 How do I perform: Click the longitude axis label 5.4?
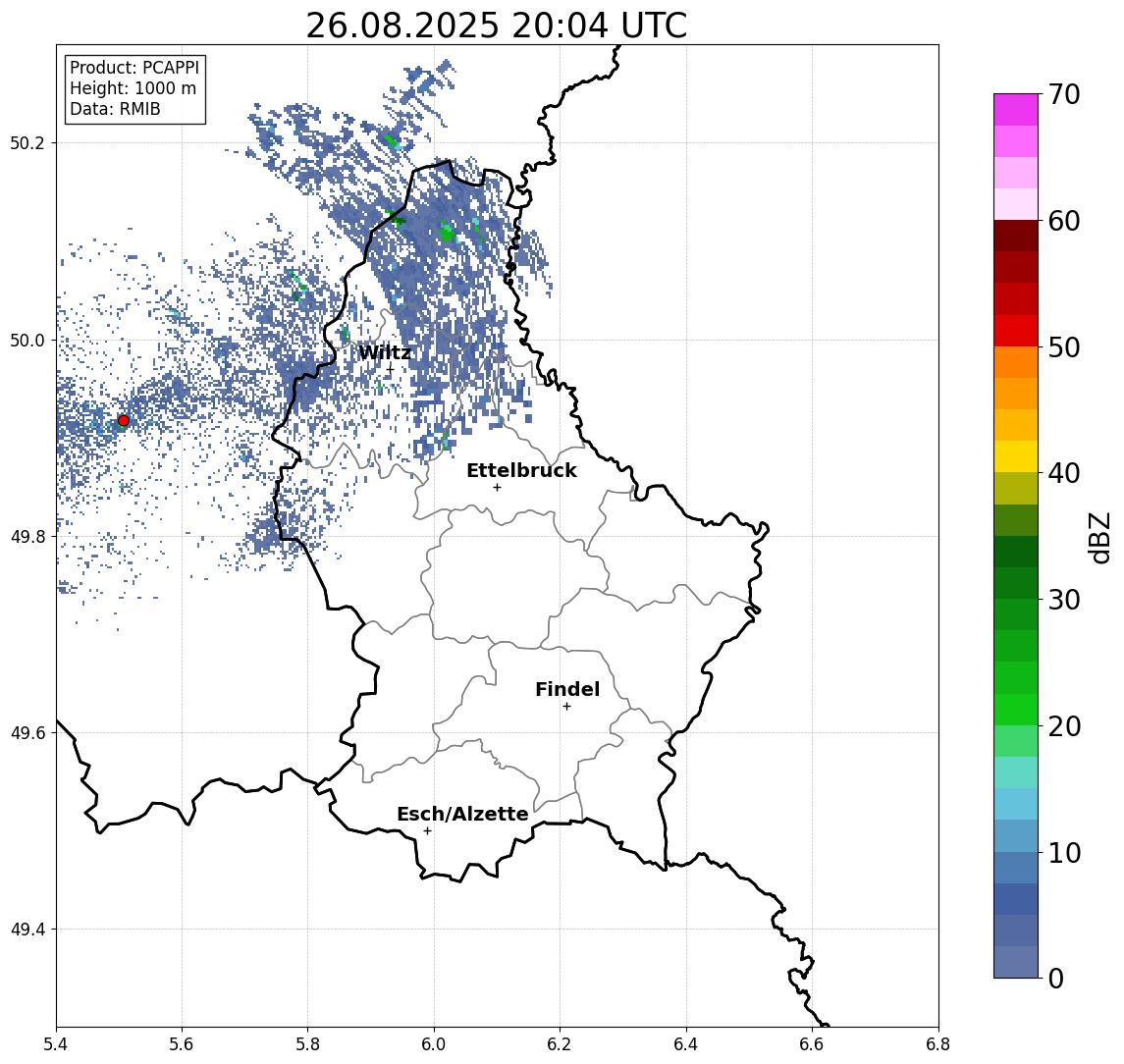click(x=56, y=1044)
